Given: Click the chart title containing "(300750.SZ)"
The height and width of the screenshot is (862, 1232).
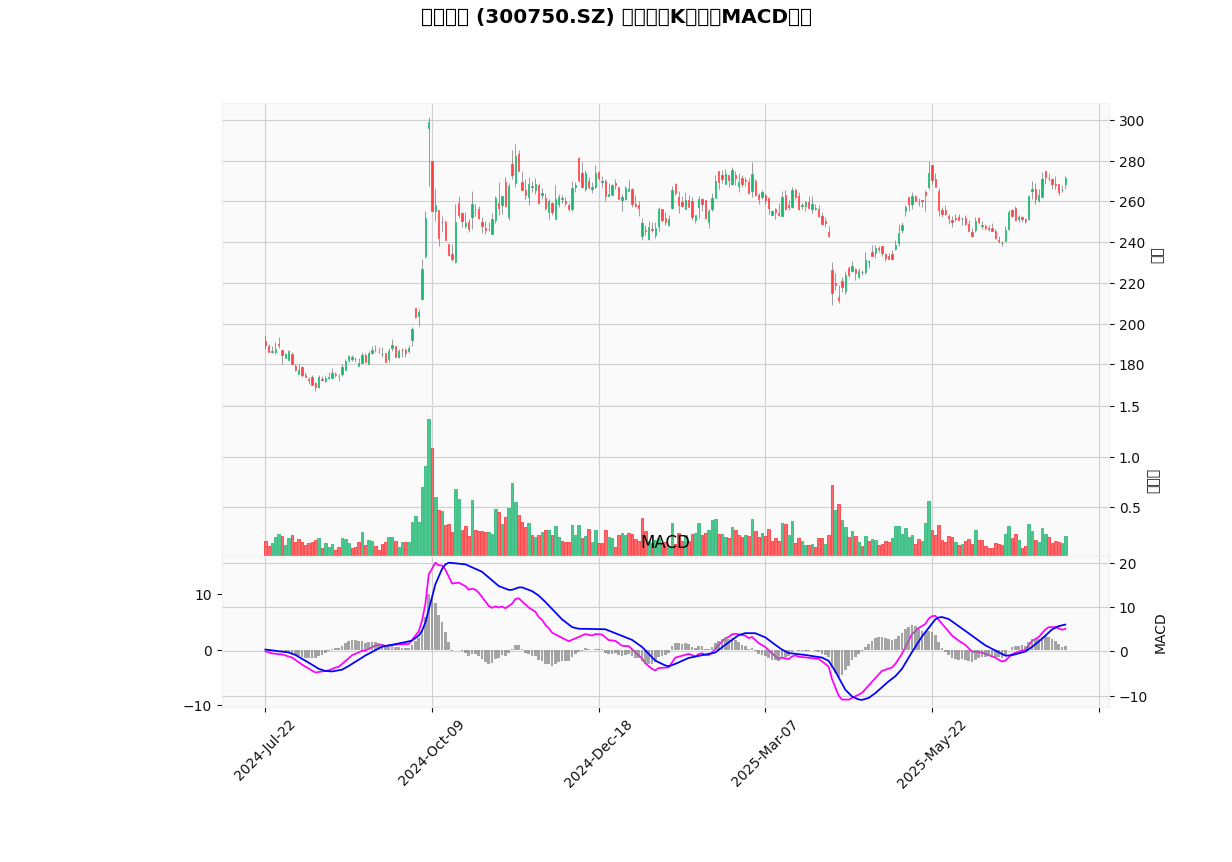Looking at the screenshot, I should tap(616, 17).
